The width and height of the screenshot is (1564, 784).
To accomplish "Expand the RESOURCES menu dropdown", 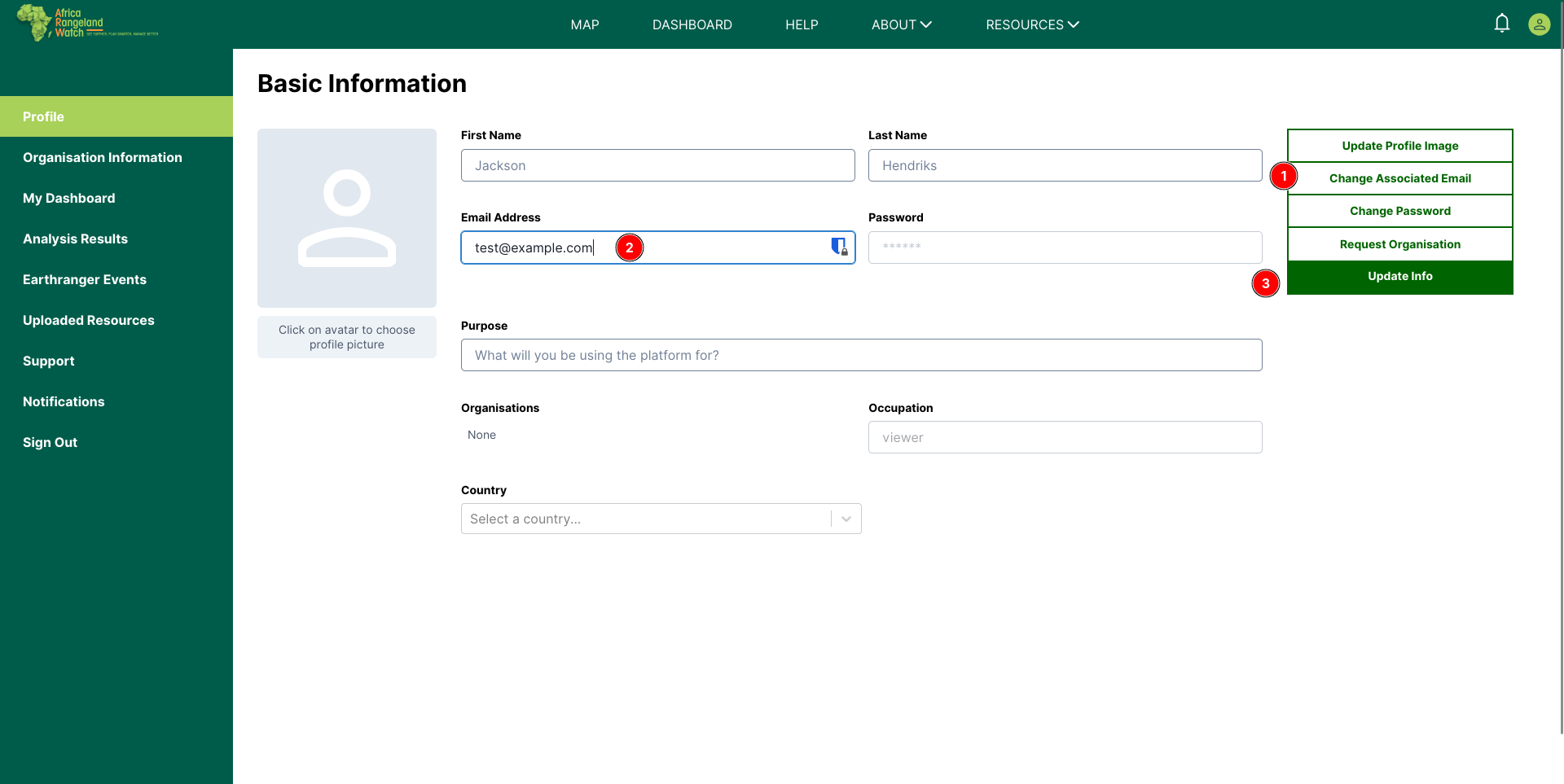I will 1031,24.
